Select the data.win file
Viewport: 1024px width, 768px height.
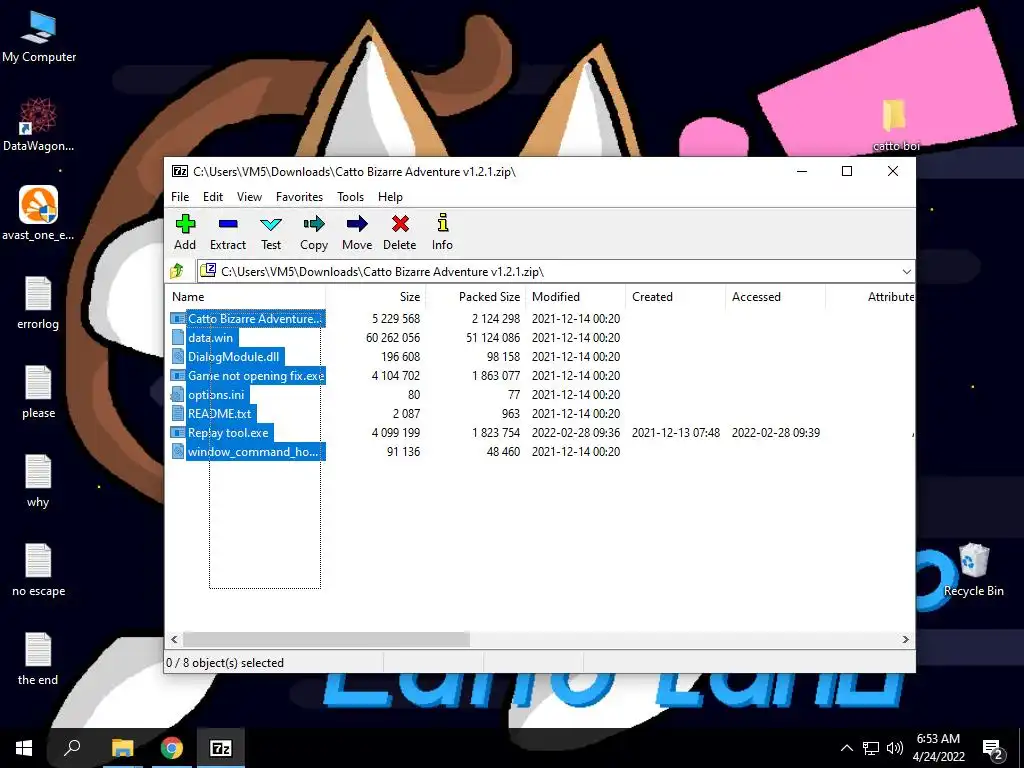click(x=203, y=338)
